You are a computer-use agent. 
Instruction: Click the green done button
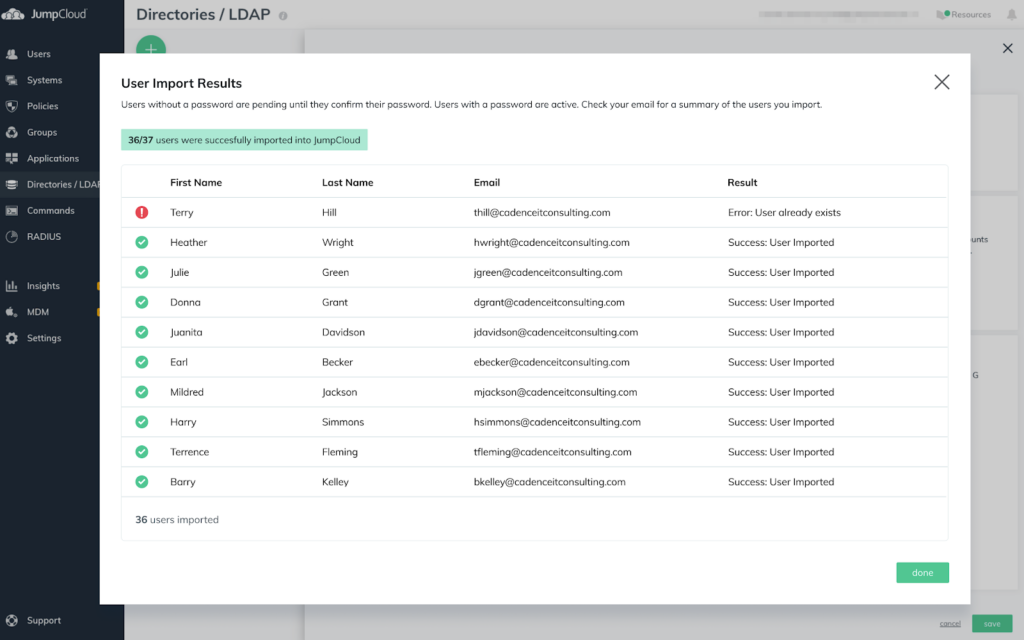tap(922, 573)
